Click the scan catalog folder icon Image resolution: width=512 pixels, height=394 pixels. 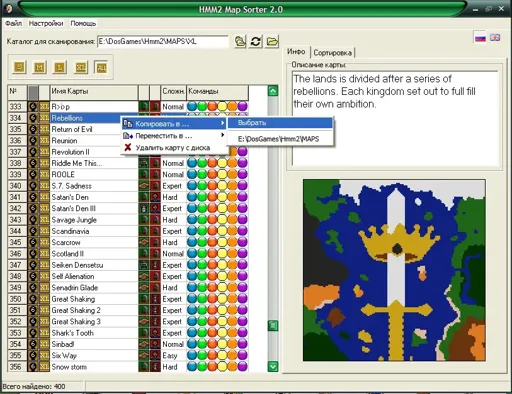click(x=240, y=41)
